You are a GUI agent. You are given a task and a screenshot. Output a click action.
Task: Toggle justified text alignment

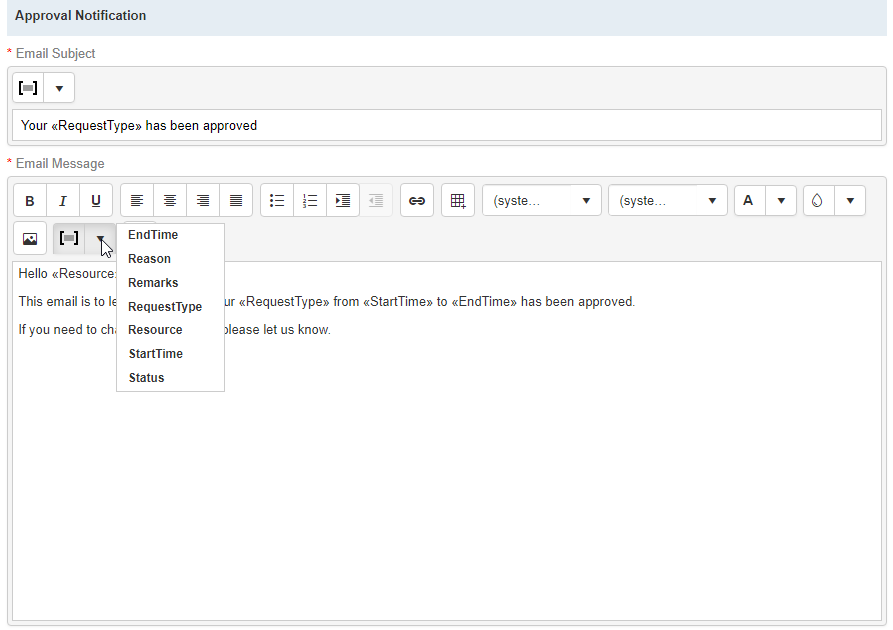pyautogui.click(x=236, y=200)
